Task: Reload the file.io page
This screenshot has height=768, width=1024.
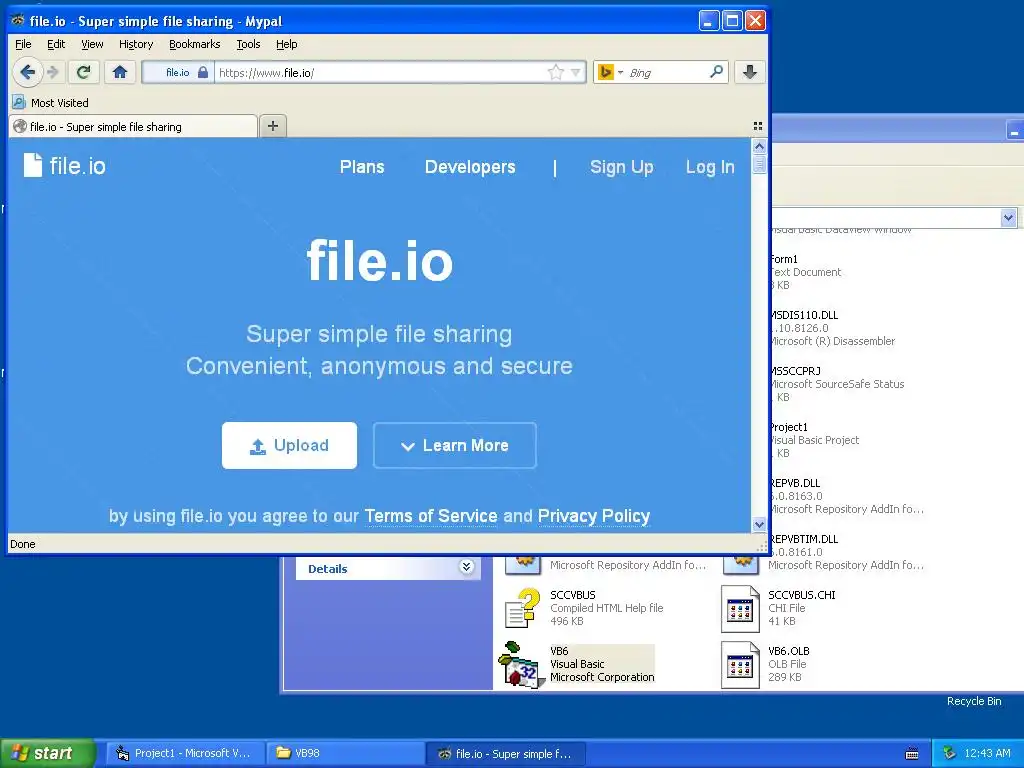Action: 84,72
